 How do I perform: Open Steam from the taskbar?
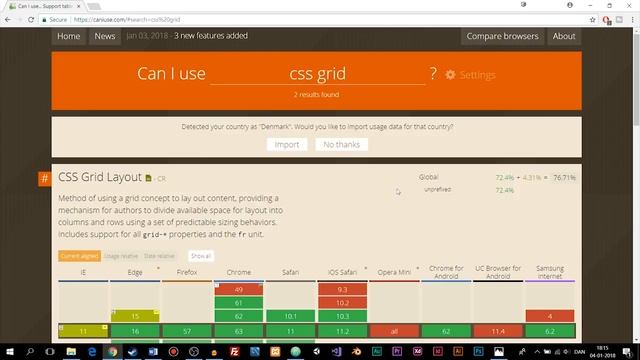(133, 351)
